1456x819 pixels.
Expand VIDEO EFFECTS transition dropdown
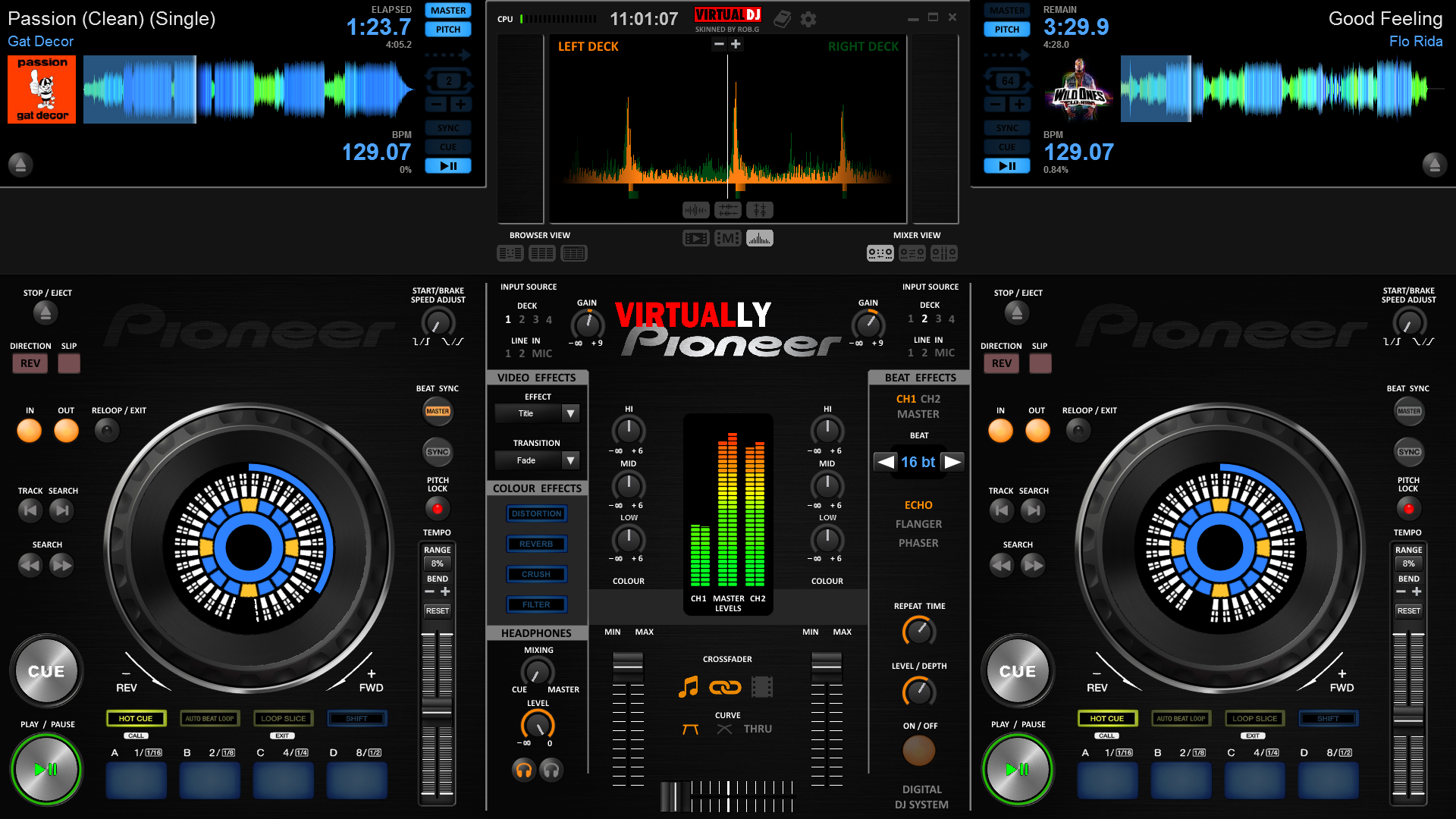coord(568,460)
